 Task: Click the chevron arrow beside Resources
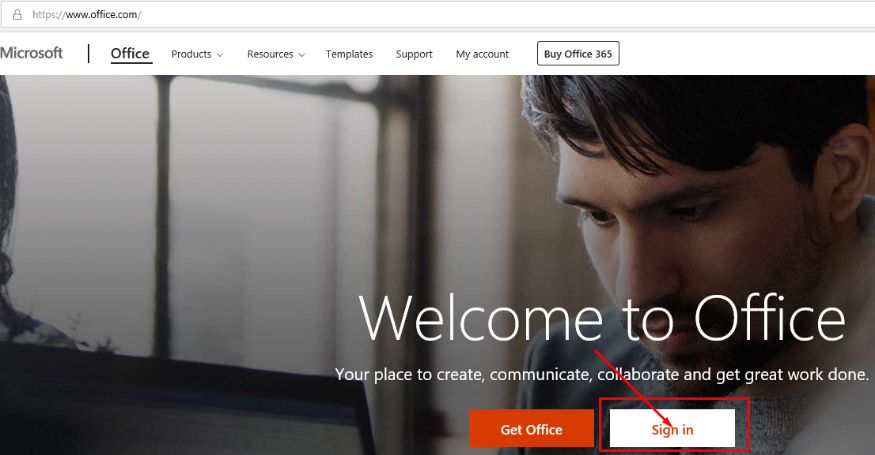[302, 55]
